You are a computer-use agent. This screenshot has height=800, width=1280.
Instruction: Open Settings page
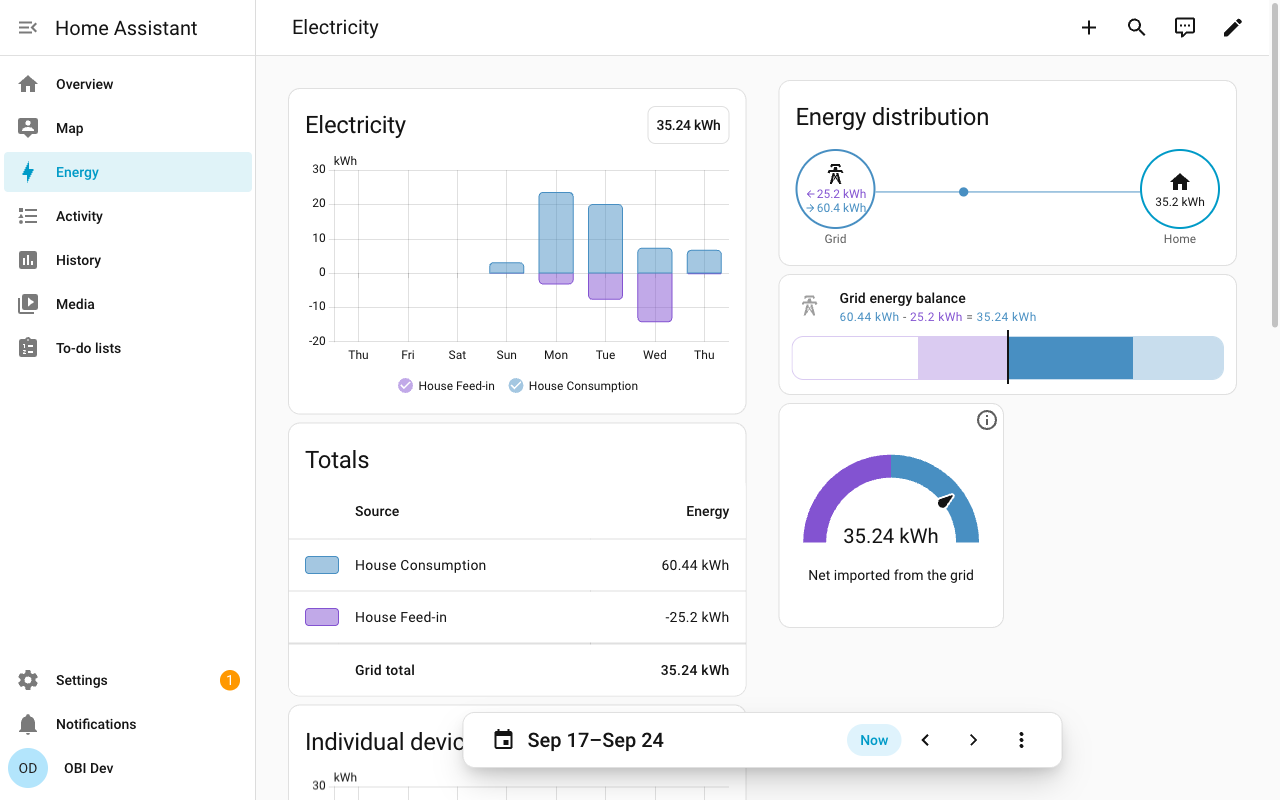point(128,680)
